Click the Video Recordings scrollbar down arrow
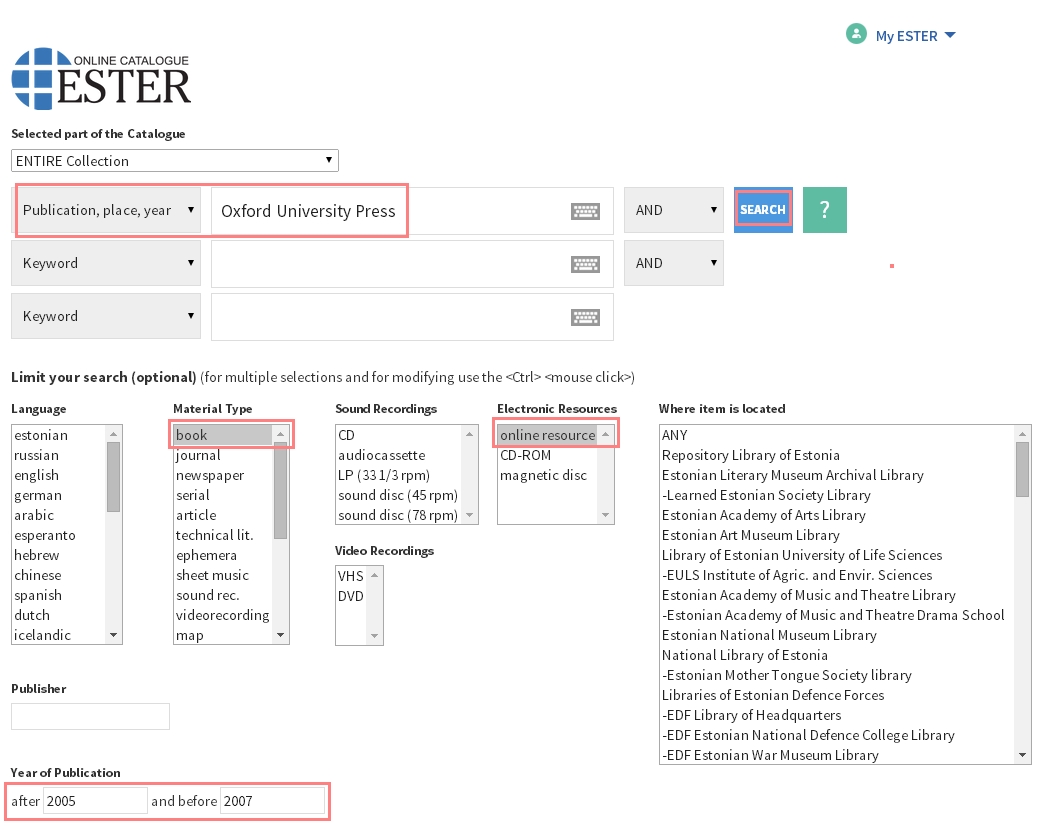Image resolution: width=1051 pixels, height=833 pixels. coord(374,635)
